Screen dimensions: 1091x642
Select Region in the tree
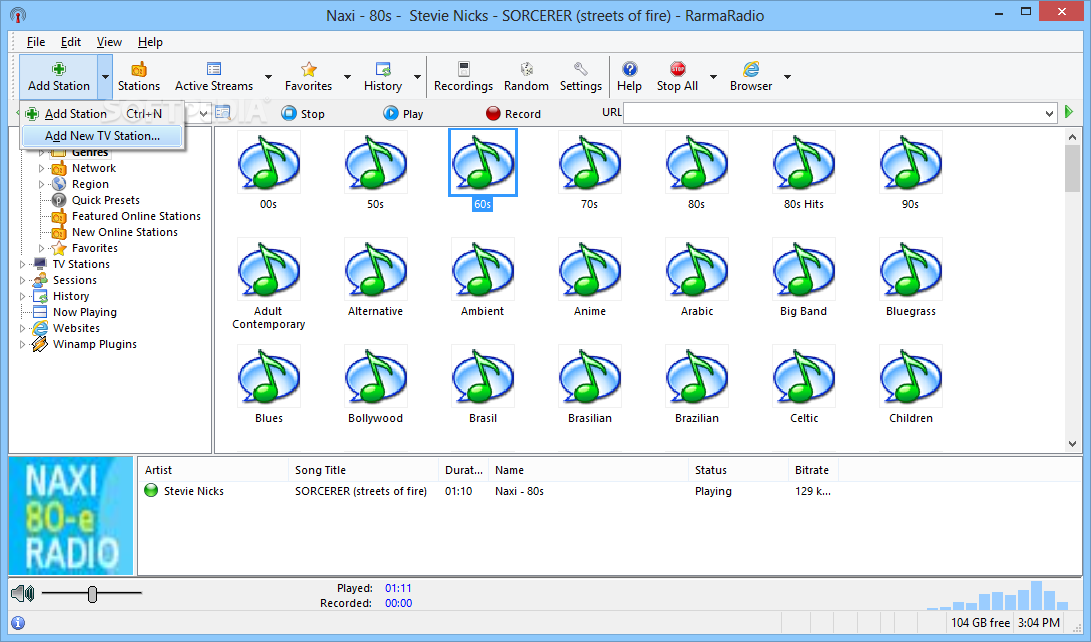click(90, 184)
